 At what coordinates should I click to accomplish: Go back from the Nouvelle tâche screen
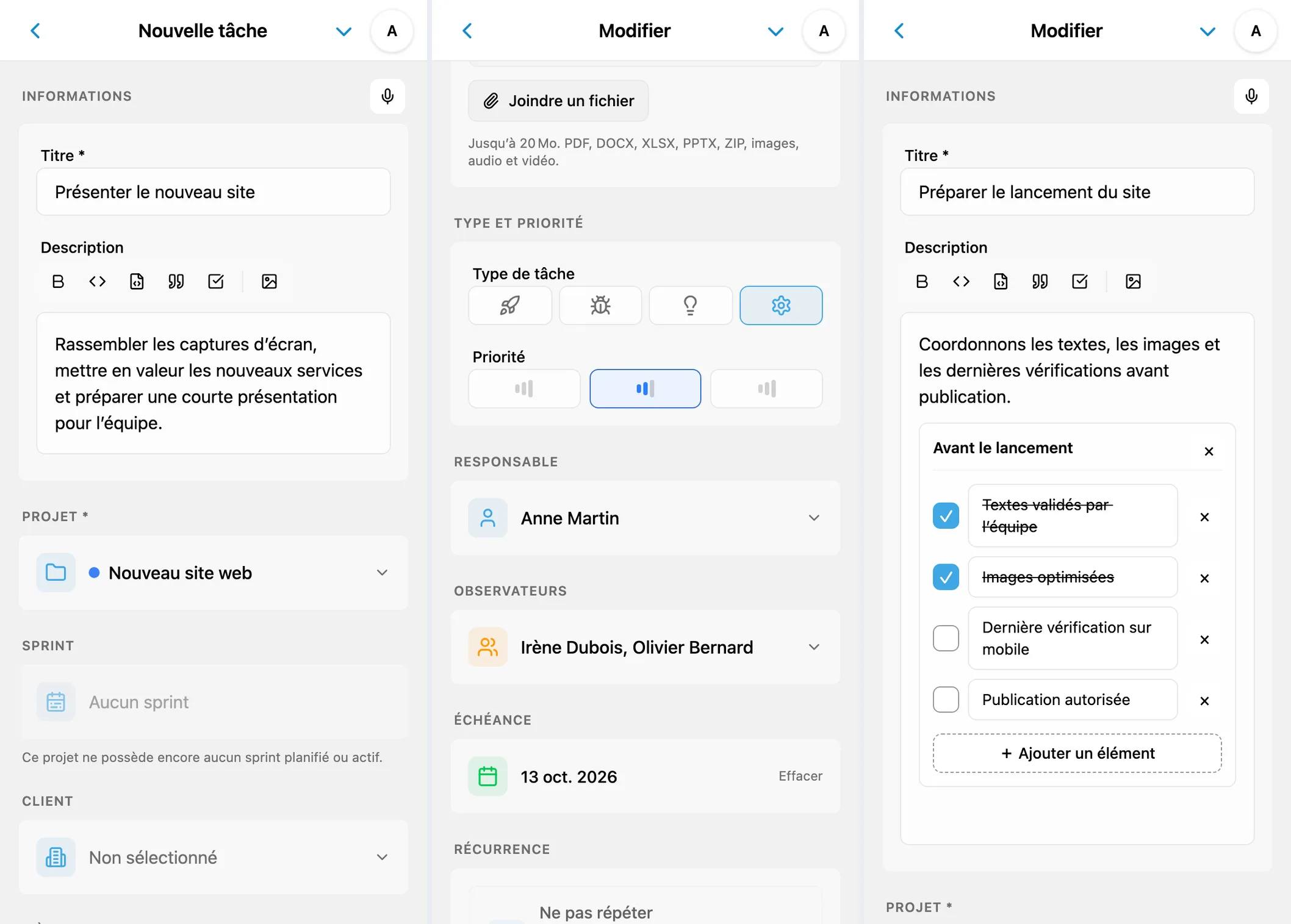(35, 31)
